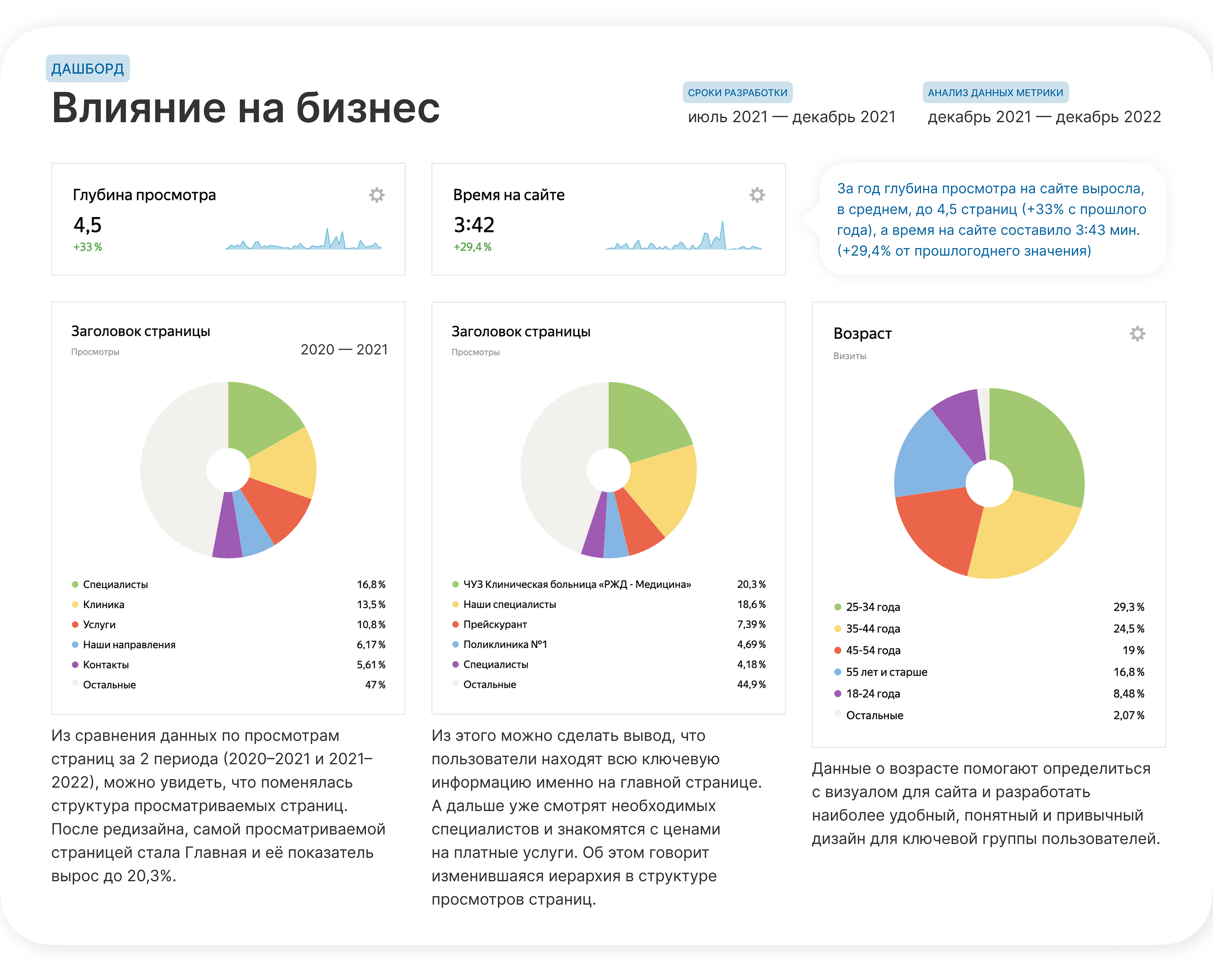
Task: Click the АНАЛИЗ ДАННЫХ МЕТРИКИ tag
Action: (995, 93)
